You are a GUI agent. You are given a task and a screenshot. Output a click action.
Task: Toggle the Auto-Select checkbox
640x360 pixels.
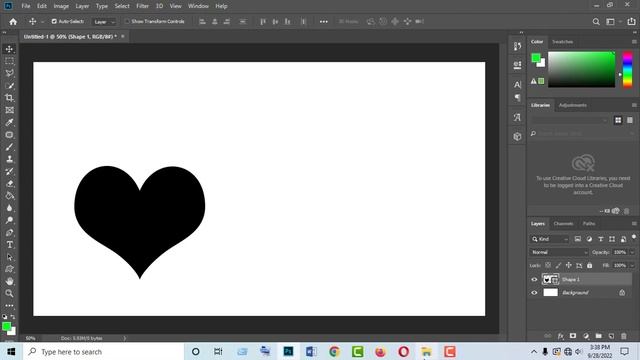(54, 21)
